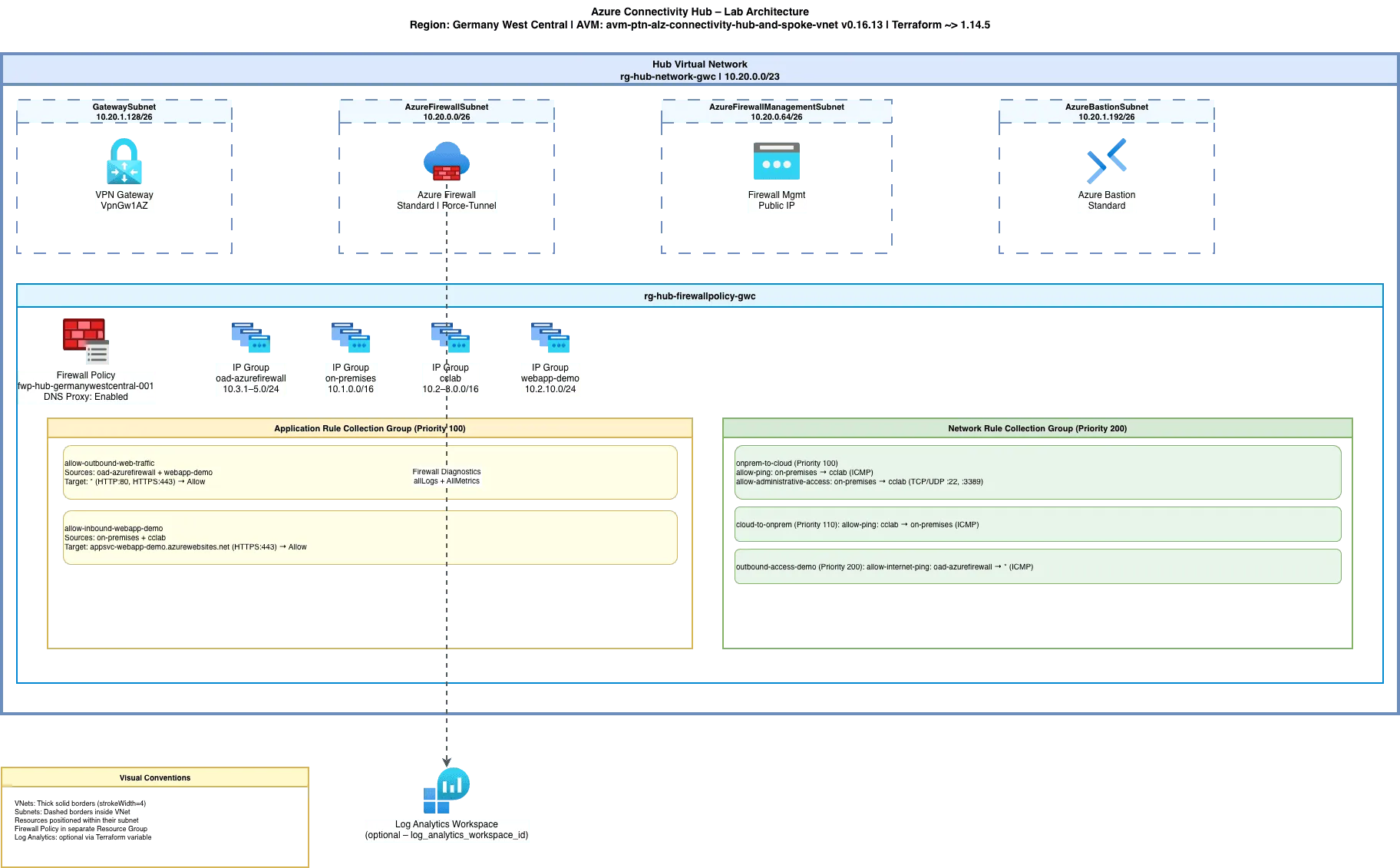Click the VPN Gateway VpnGw1AZ label
1400x868 pixels.
(124, 200)
